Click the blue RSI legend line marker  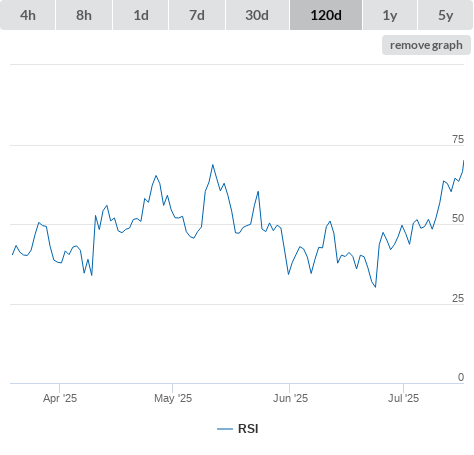click(x=225, y=429)
